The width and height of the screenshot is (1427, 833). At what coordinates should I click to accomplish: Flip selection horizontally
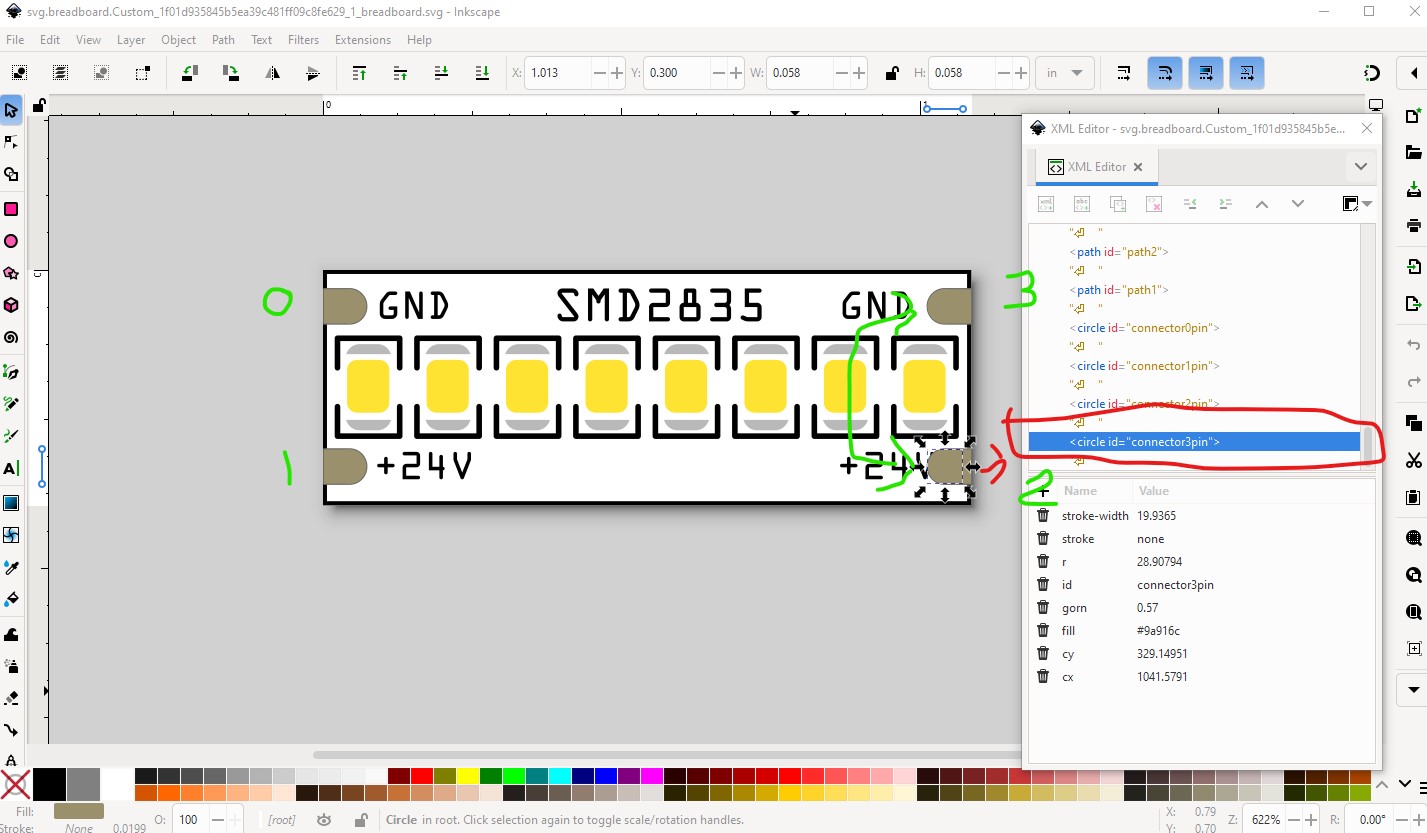click(x=272, y=73)
